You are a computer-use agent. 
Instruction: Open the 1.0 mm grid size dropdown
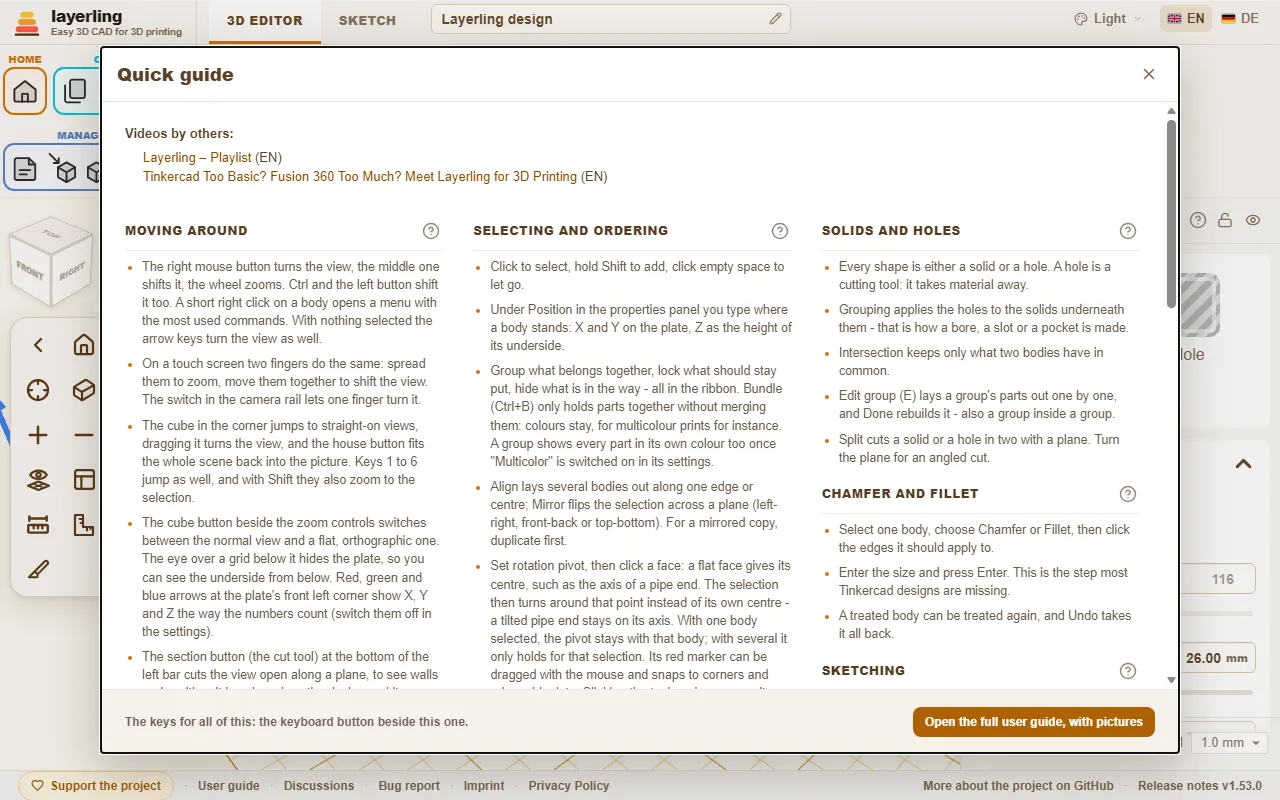1229,743
